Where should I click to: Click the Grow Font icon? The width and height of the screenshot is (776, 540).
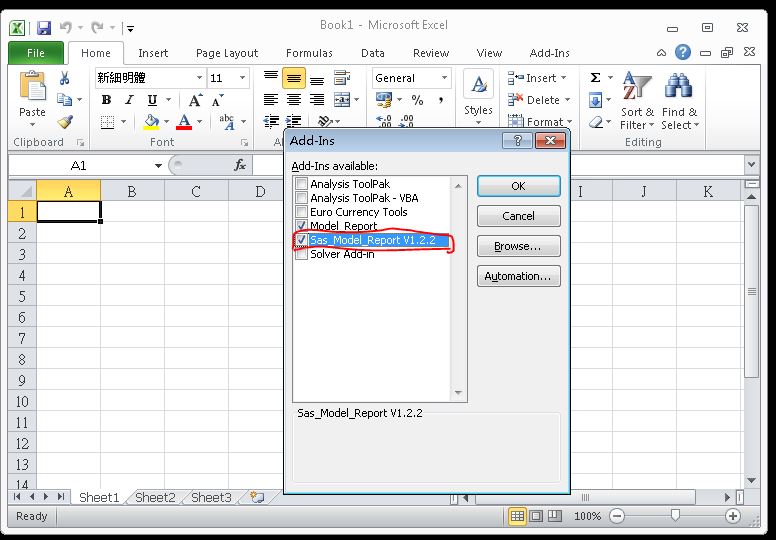pyautogui.click(x=195, y=100)
